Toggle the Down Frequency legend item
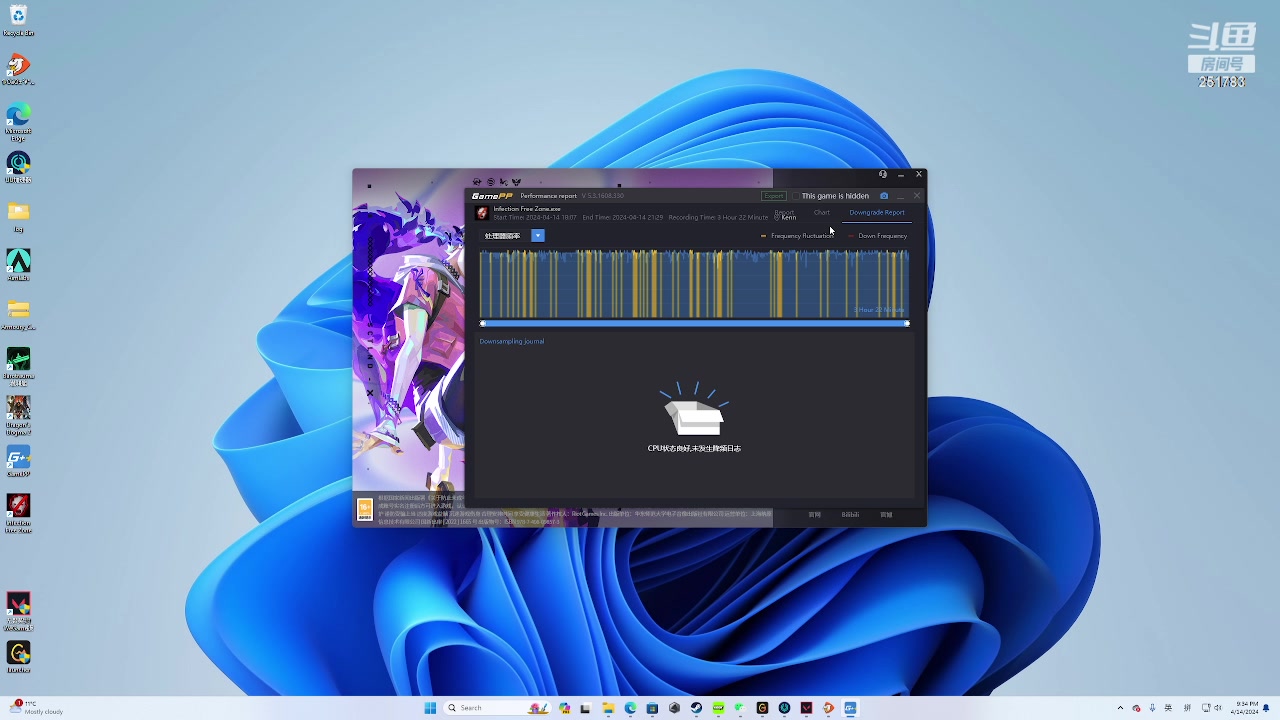Image resolution: width=1280 pixels, height=720 pixels. (877, 236)
